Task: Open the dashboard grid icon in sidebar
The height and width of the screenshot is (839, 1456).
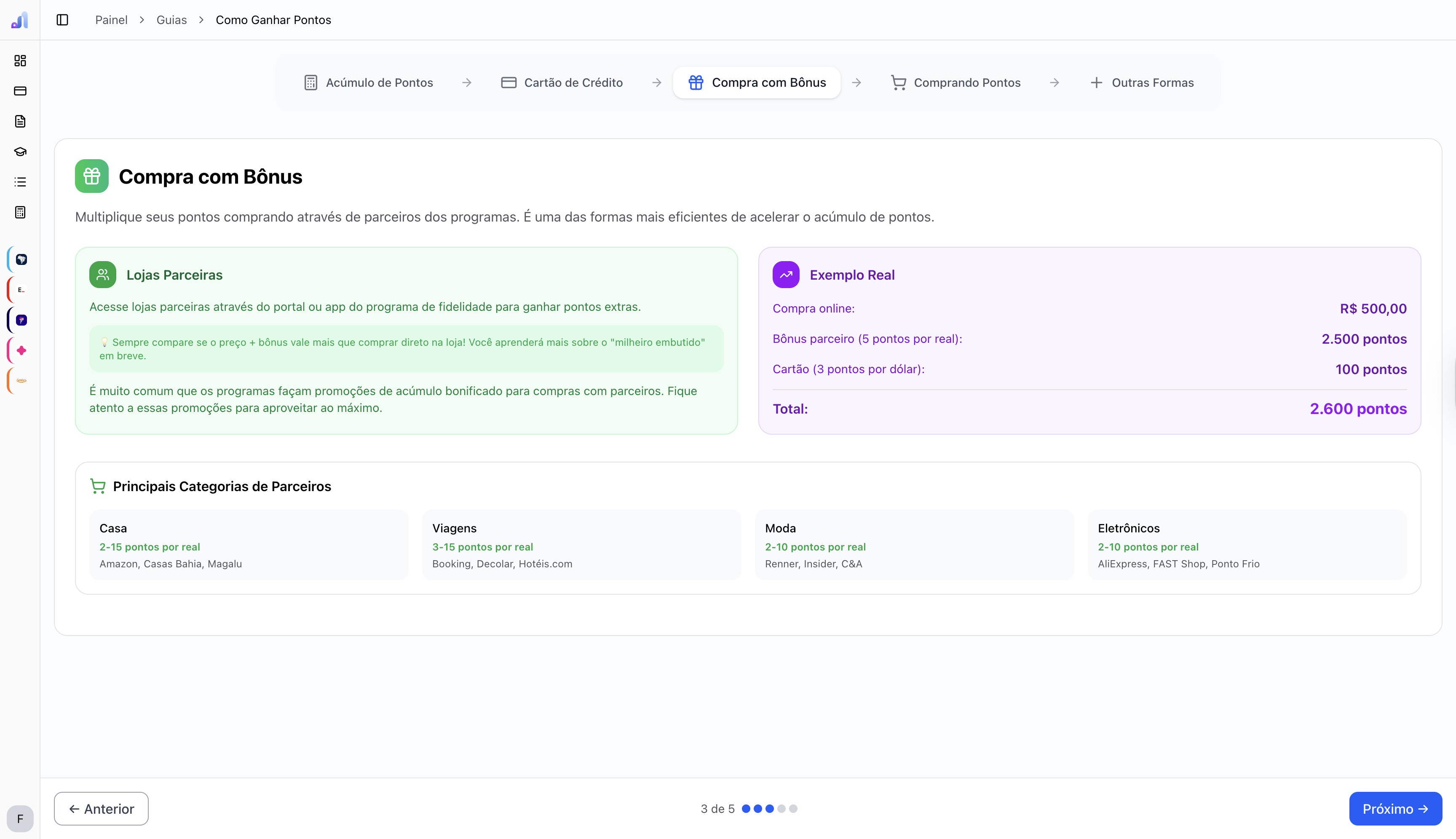Action: click(20, 61)
